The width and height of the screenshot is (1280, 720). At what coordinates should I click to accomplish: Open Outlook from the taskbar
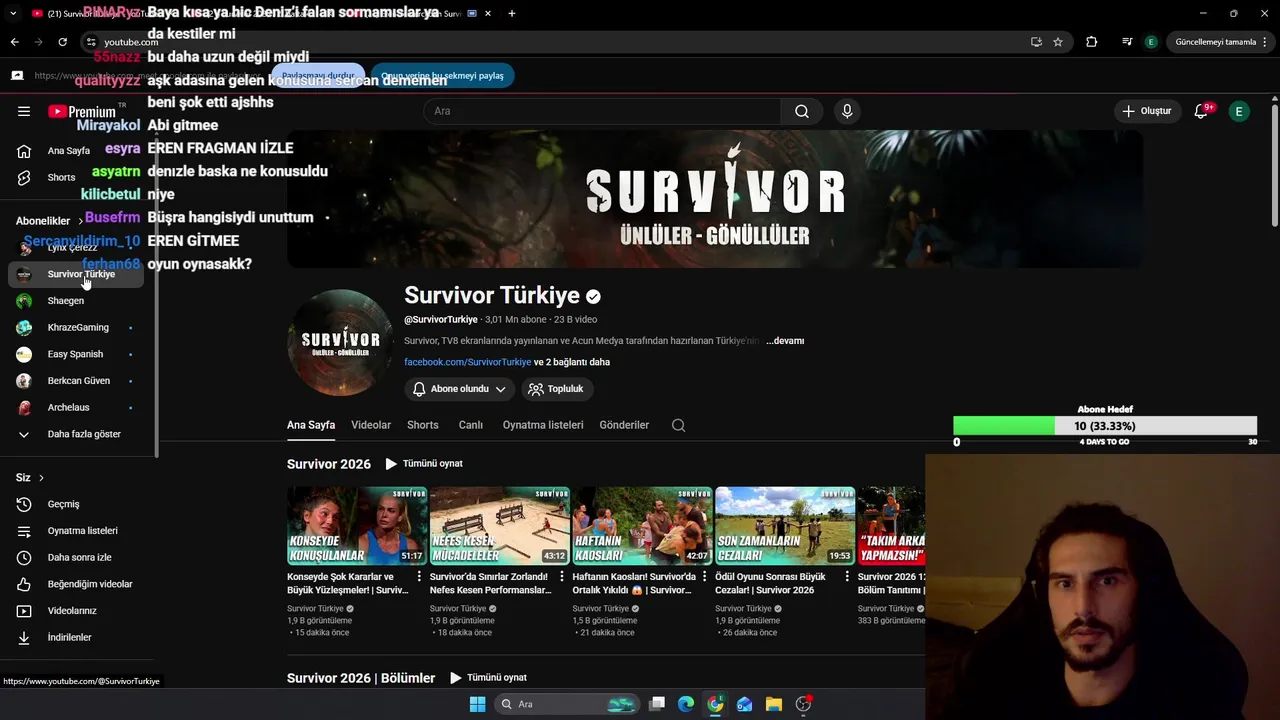[744, 704]
